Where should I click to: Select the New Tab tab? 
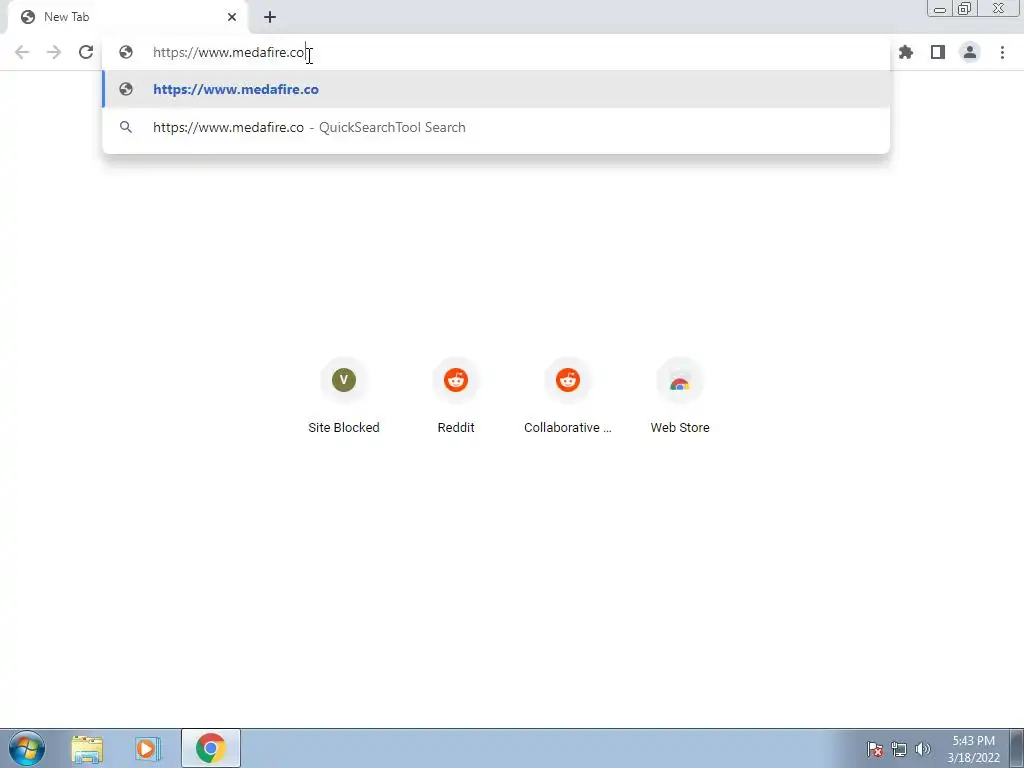[x=127, y=17]
